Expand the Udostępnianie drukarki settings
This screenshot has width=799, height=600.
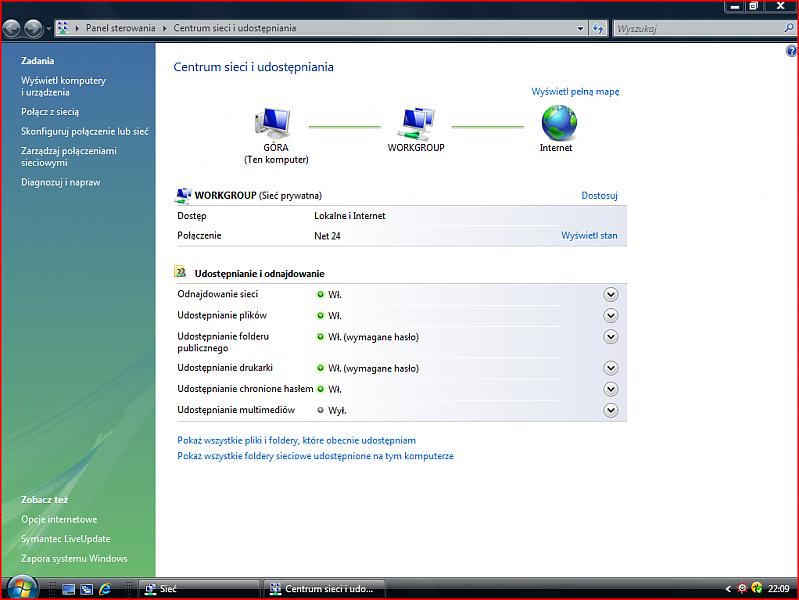point(610,368)
